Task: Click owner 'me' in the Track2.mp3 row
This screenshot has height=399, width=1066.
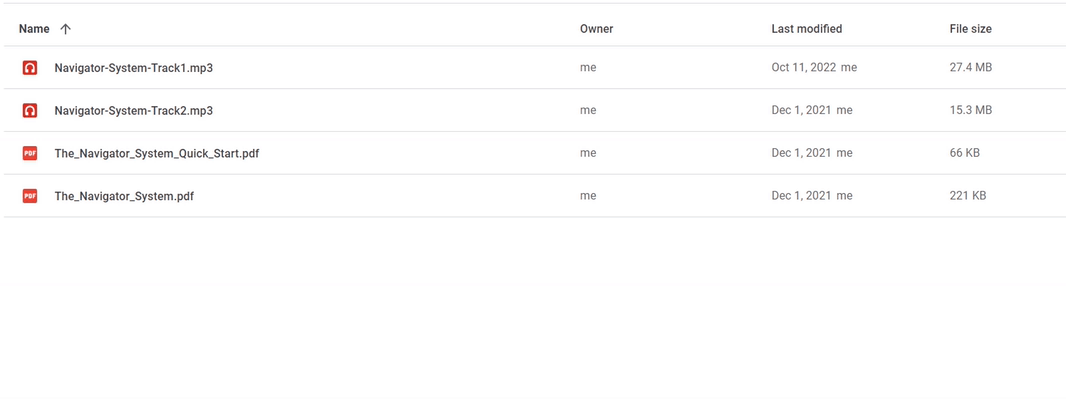Action: (x=588, y=110)
